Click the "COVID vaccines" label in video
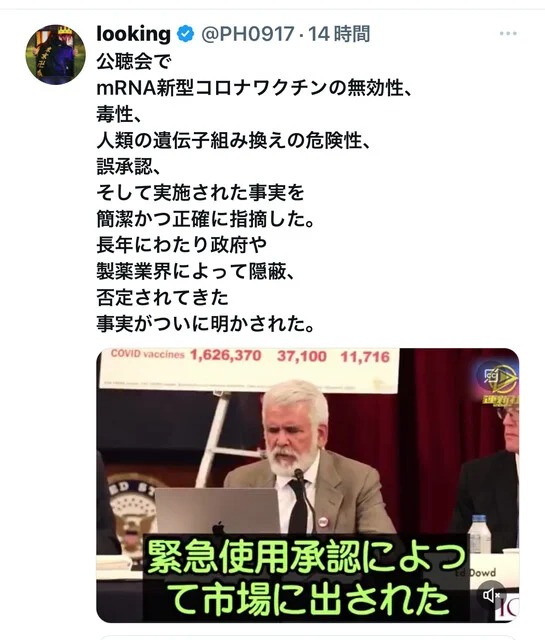 click(147, 354)
